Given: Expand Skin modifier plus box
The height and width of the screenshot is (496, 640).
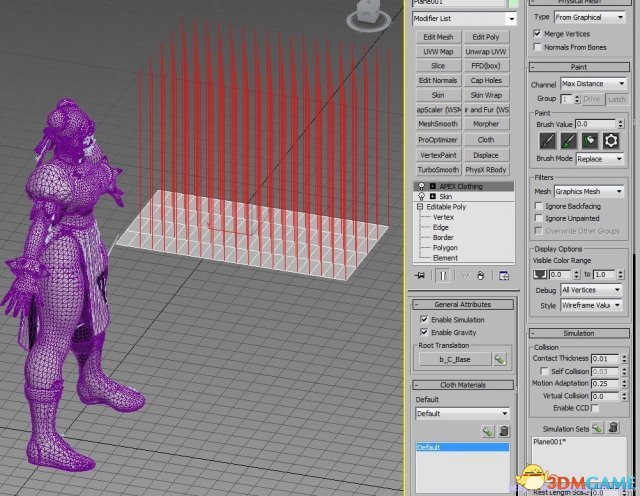Looking at the screenshot, I should pyautogui.click(x=433, y=196).
